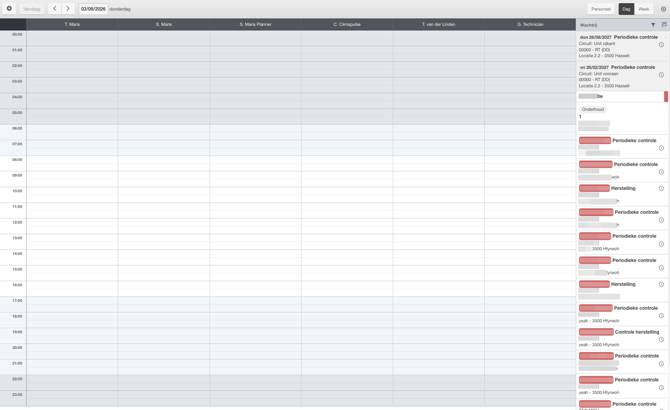The width and height of the screenshot is (670, 410).
Task: Open the filter funnel icon in Wachtrij header
Action: point(653,25)
